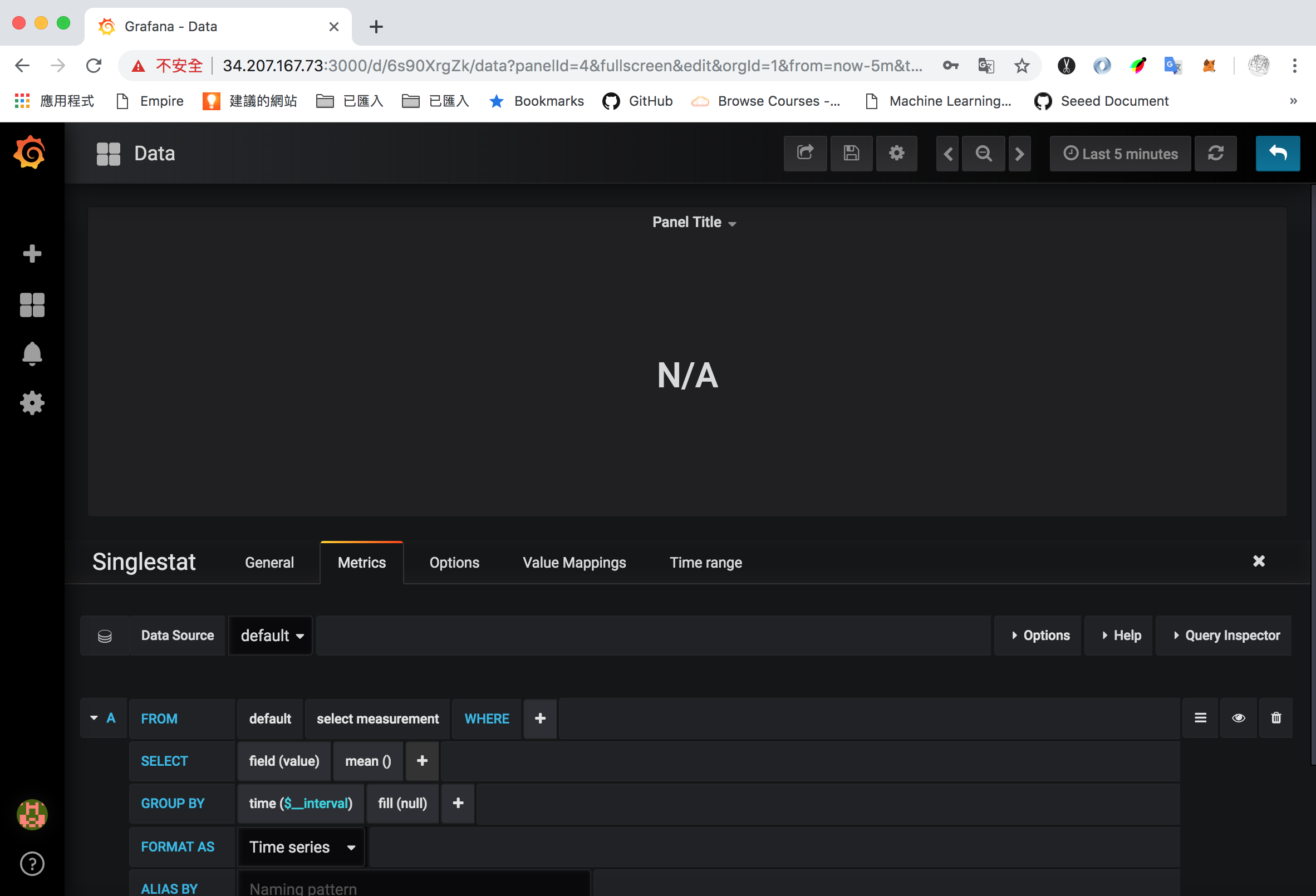Refresh the dashboard
This screenshot has width=1316, height=896.
click(1215, 154)
